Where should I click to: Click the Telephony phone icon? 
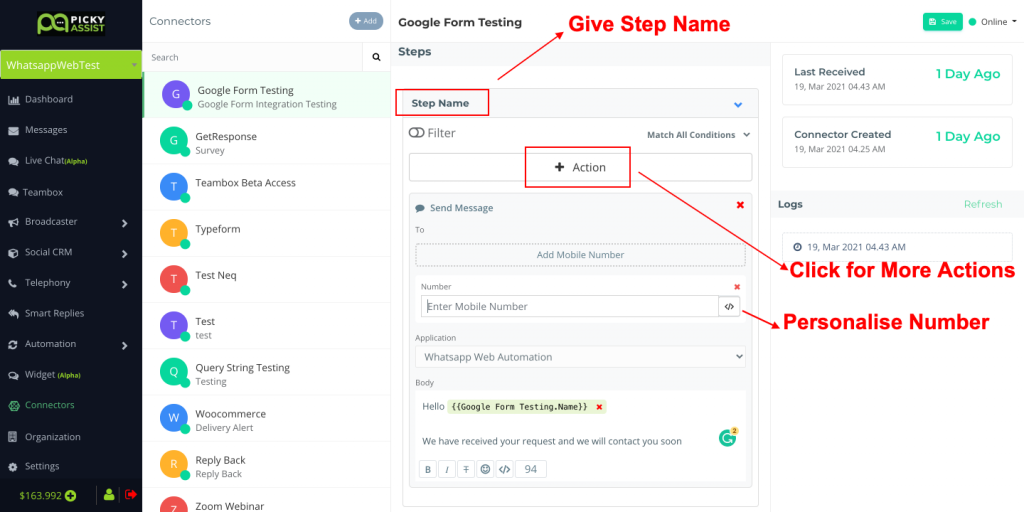(x=13, y=283)
